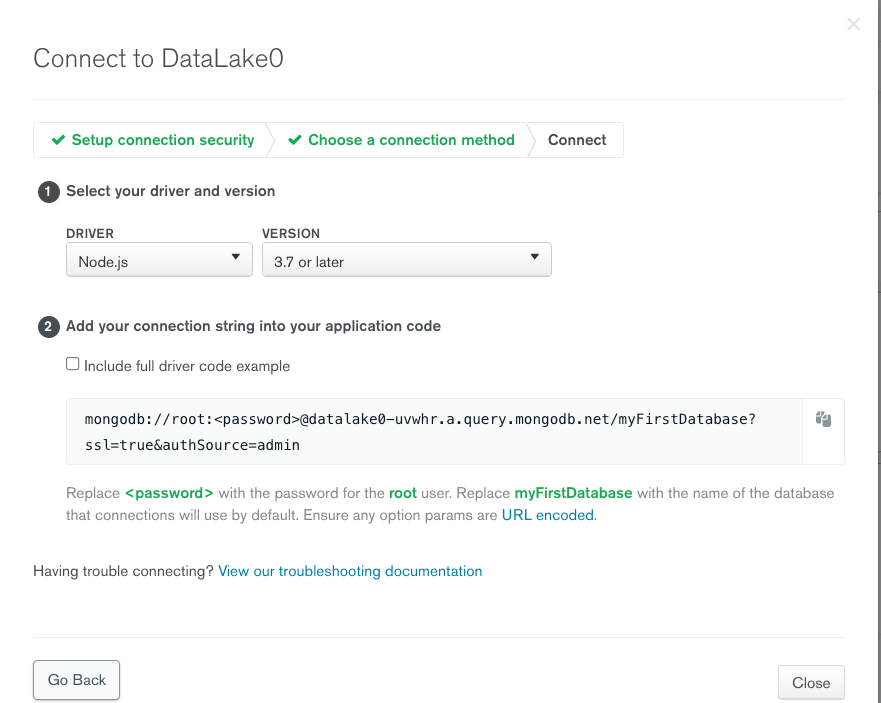Click the Close button
This screenshot has height=703, width=881.
pos(811,683)
